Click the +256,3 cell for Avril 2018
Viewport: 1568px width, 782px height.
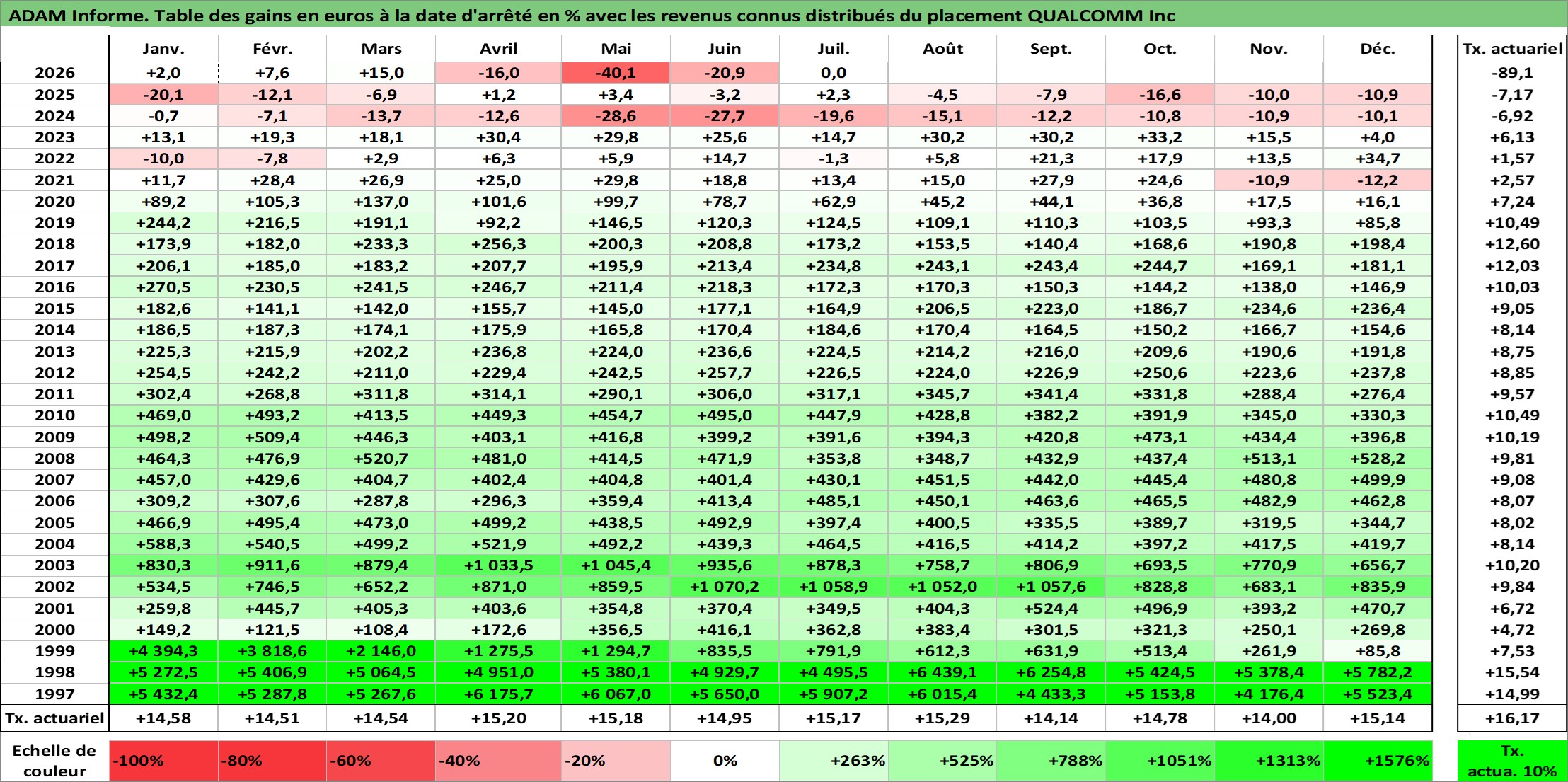[x=499, y=244]
